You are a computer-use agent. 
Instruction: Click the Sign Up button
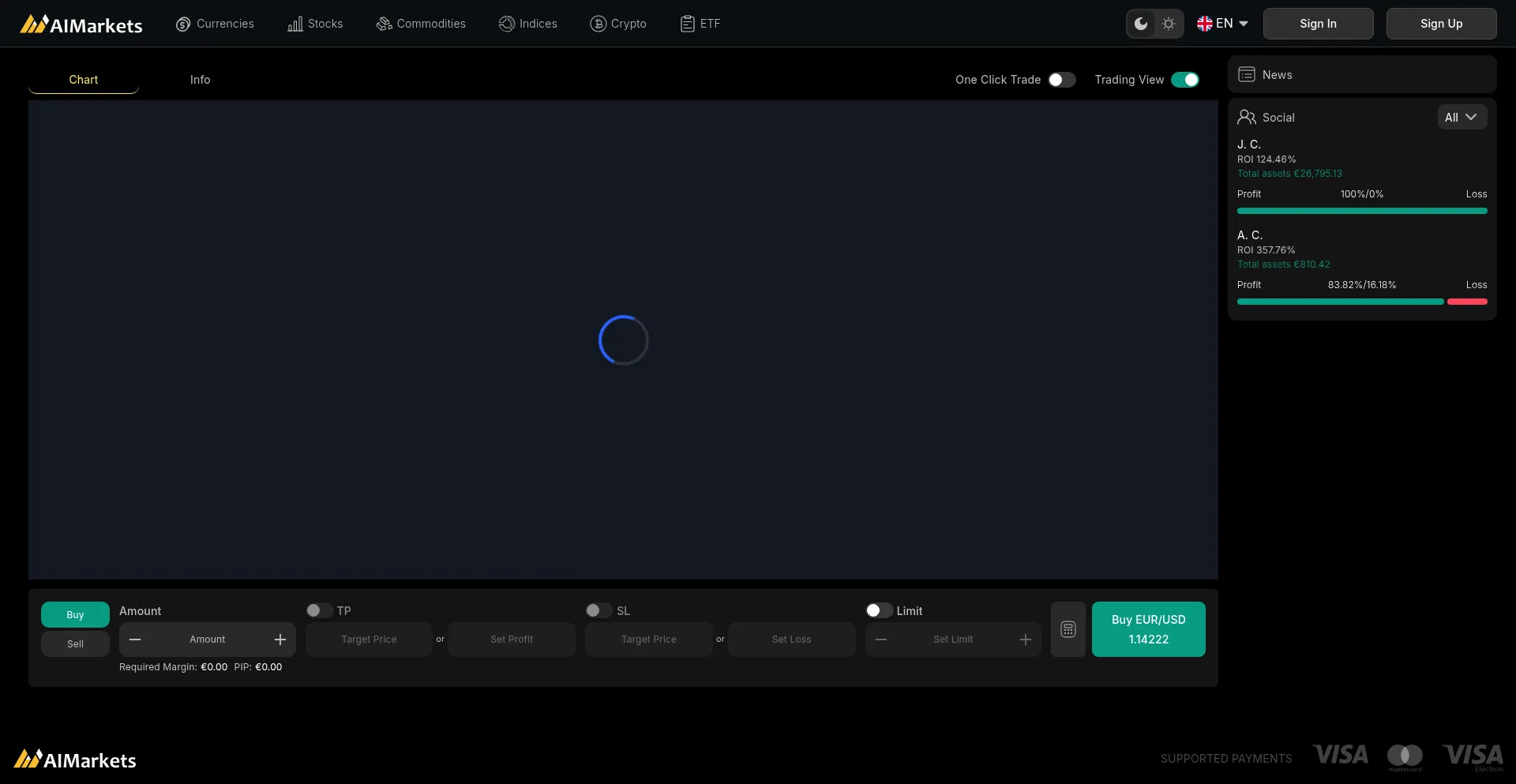point(1442,24)
